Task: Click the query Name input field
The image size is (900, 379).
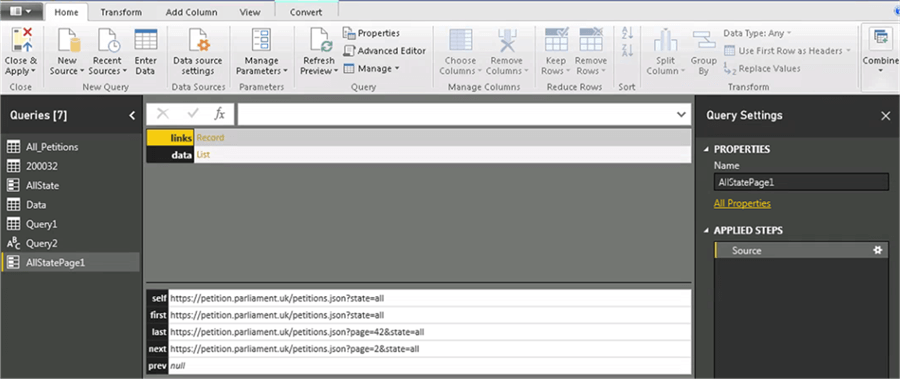Action: pyautogui.click(x=801, y=183)
